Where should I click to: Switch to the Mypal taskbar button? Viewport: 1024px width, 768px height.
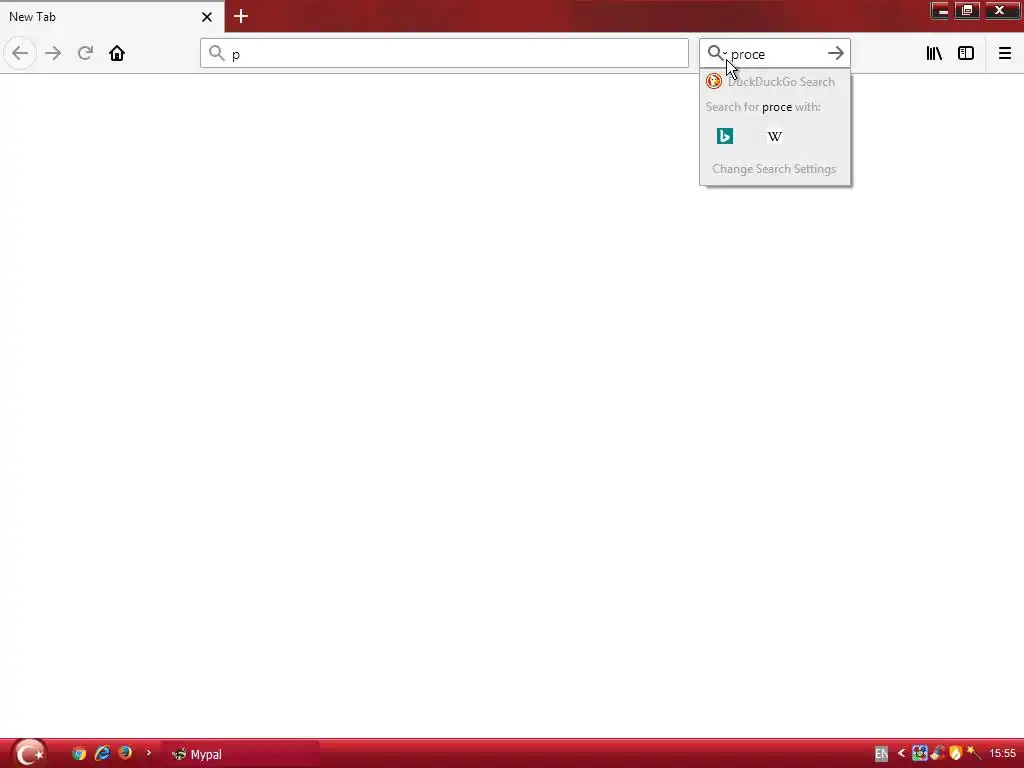(x=240, y=754)
